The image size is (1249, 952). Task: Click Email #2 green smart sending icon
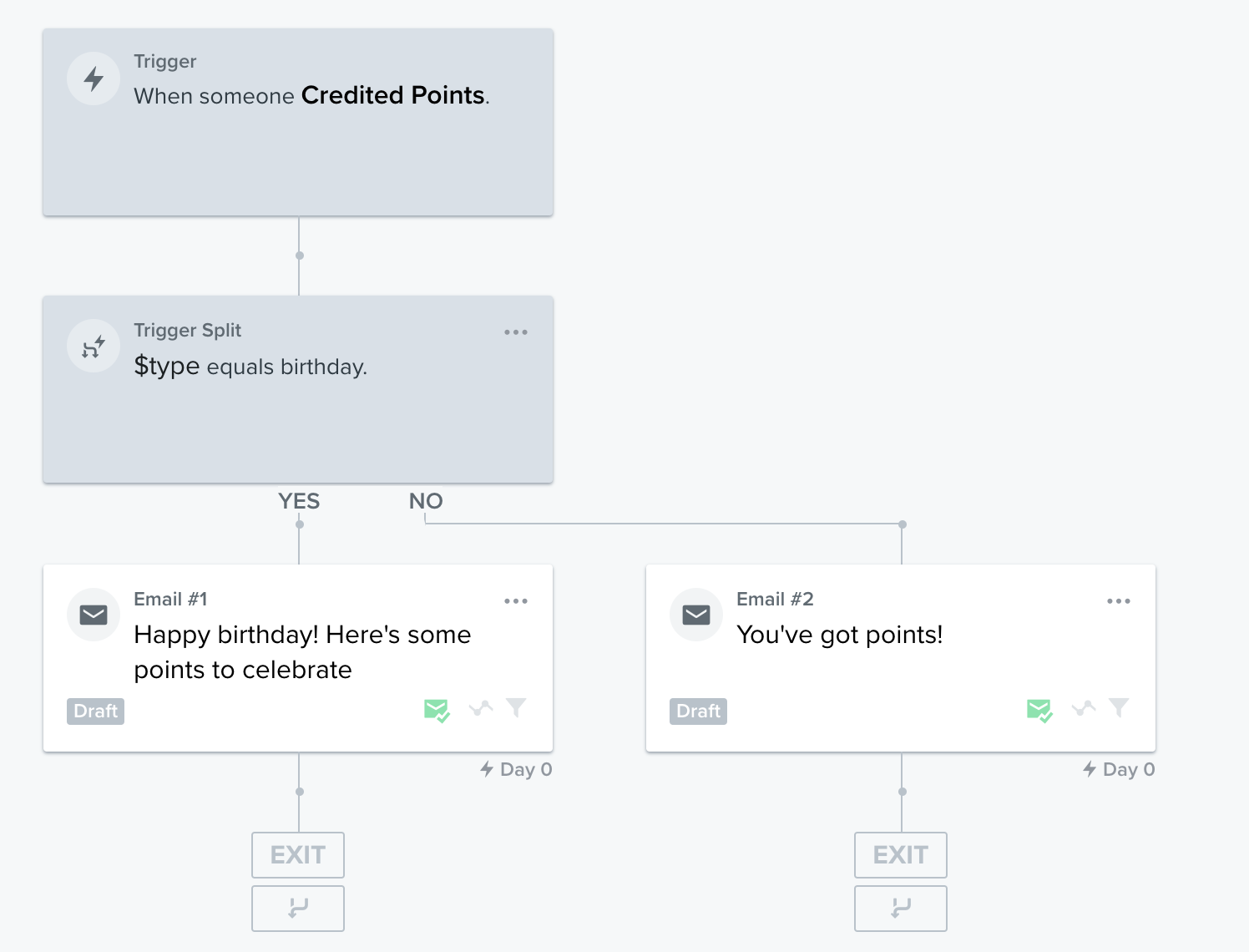(1039, 711)
